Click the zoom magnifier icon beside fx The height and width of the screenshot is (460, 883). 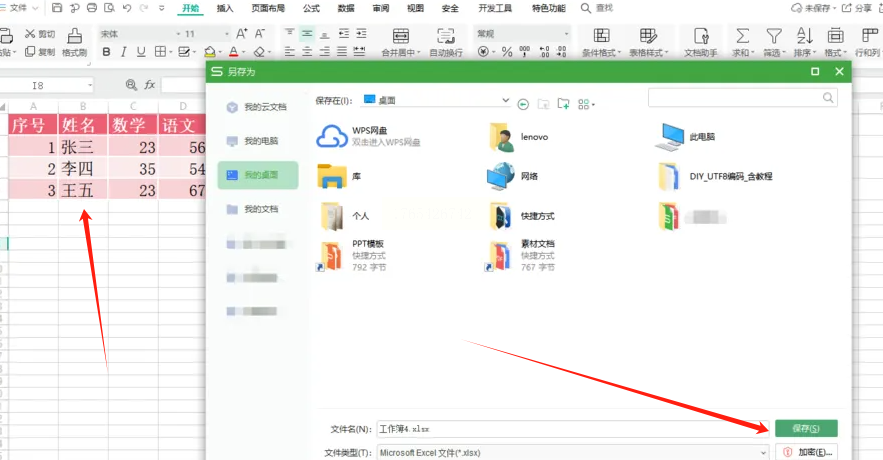pos(131,85)
